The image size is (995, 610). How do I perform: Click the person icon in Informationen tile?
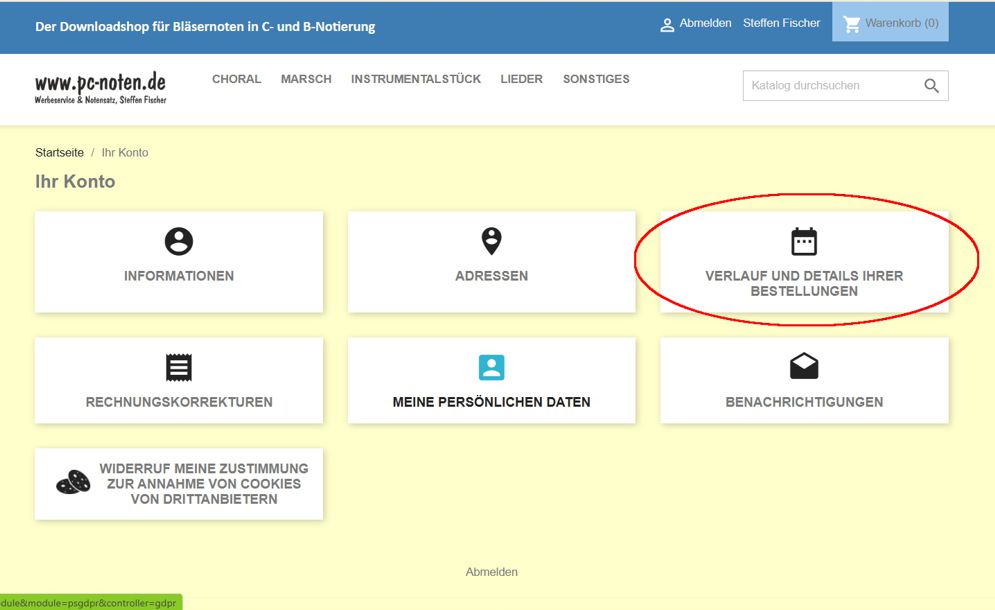(x=178, y=241)
